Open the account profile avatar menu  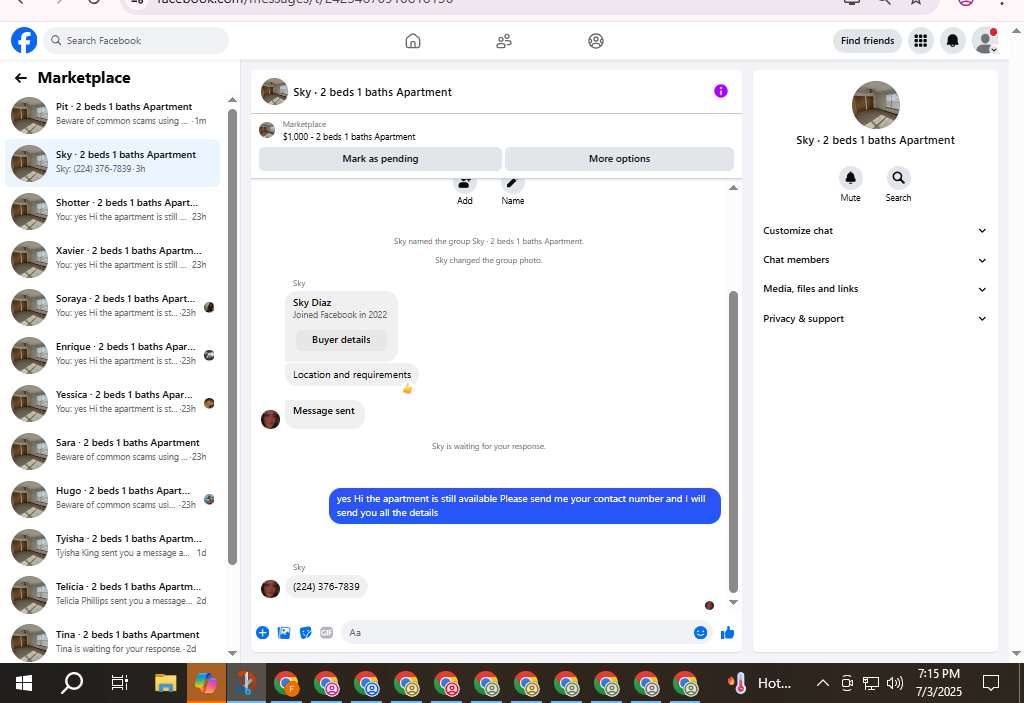coord(985,41)
